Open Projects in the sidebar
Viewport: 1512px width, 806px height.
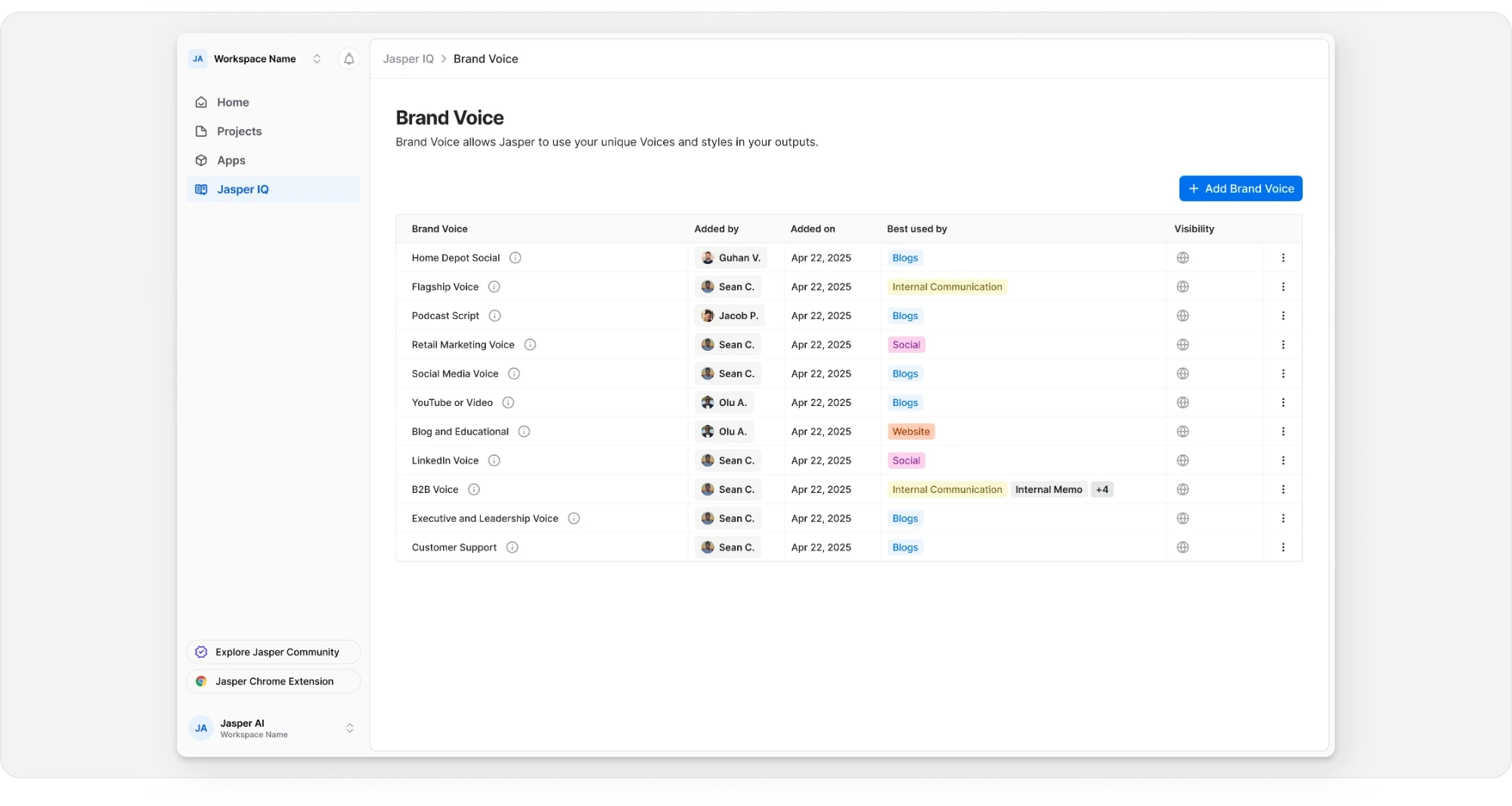coord(274,132)
